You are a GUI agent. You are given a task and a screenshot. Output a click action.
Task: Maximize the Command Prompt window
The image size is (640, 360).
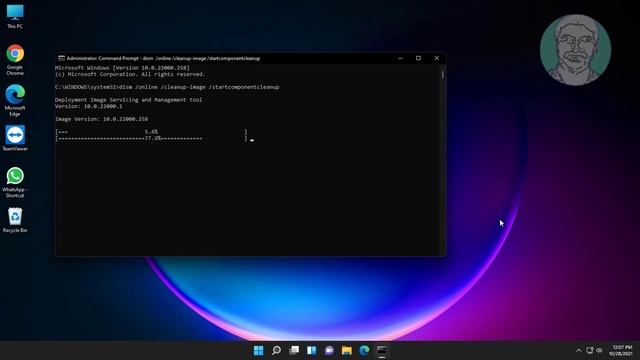point(418,58)
